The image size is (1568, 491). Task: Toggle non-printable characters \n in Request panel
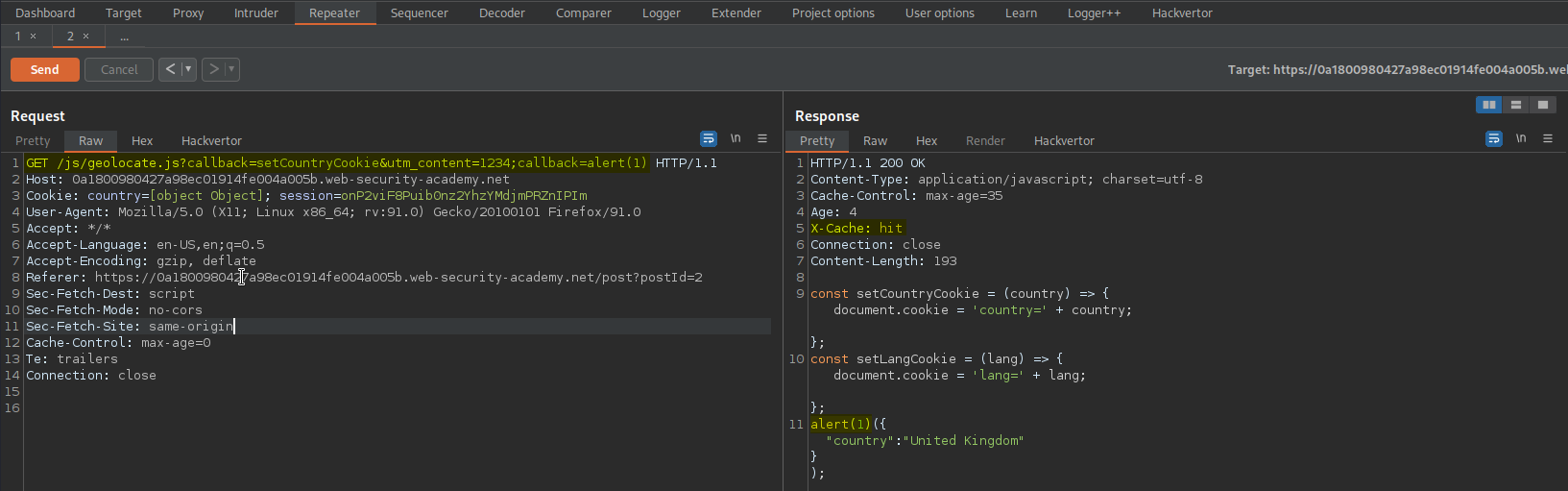[x=736, y=139]
